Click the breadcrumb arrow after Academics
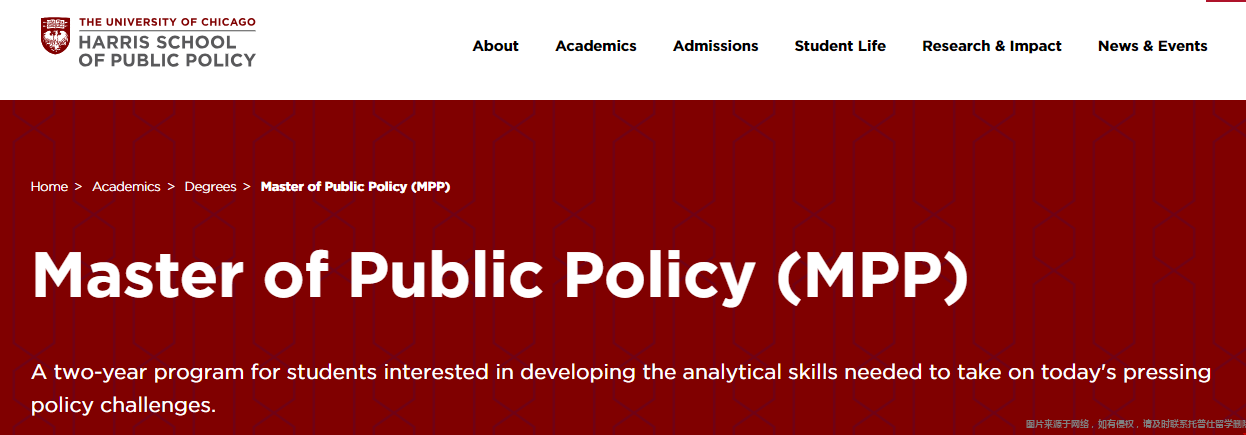This screenshot has height=435, width=1246. pyautogui.click(x=171, y=187)
